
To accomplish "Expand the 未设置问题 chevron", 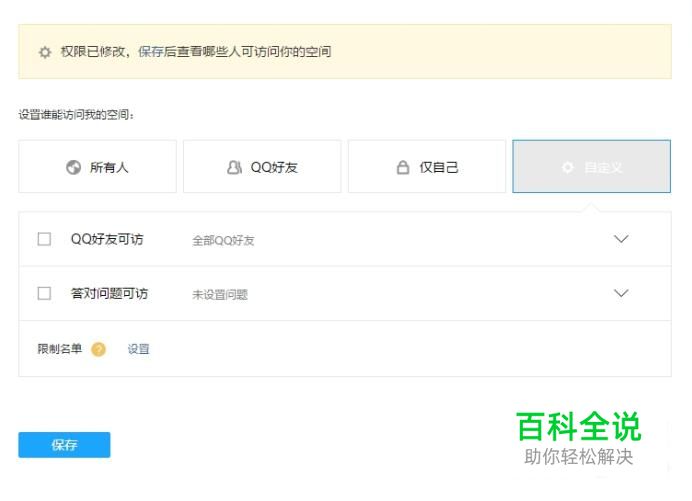I will [621, 294].
